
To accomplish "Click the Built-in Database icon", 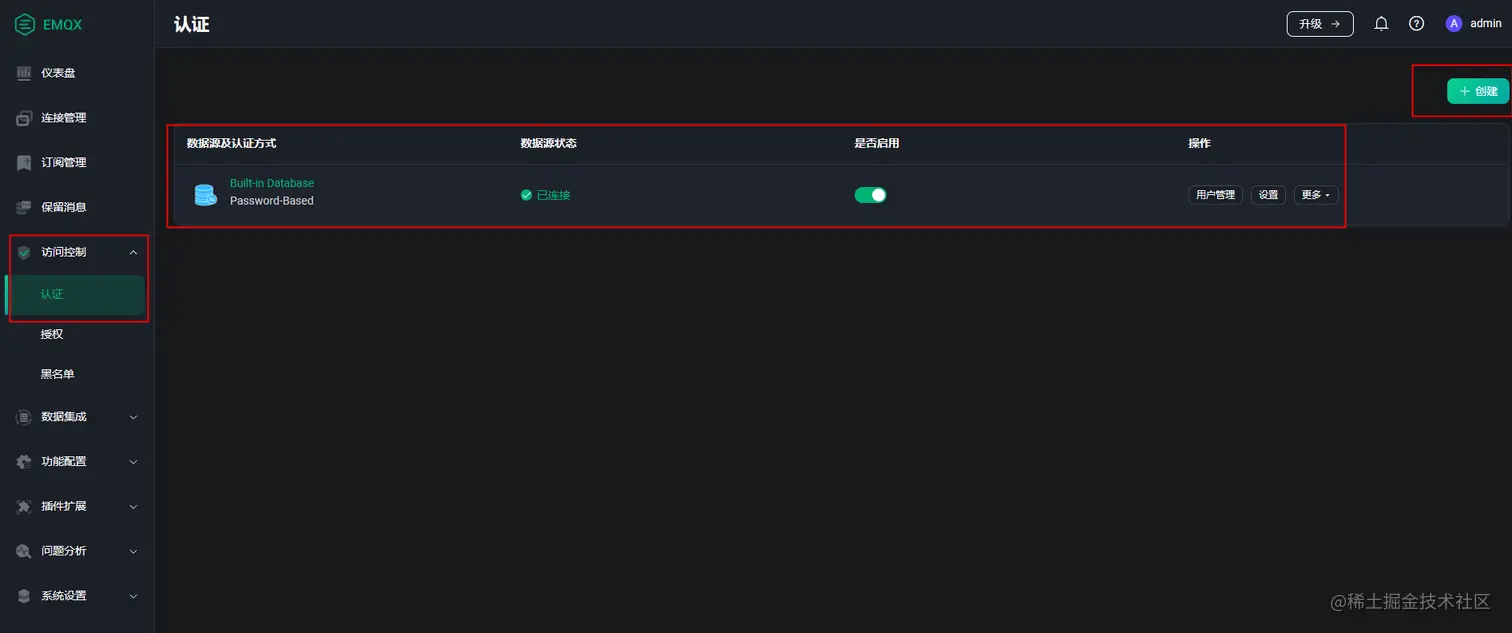I will point(205,195).
